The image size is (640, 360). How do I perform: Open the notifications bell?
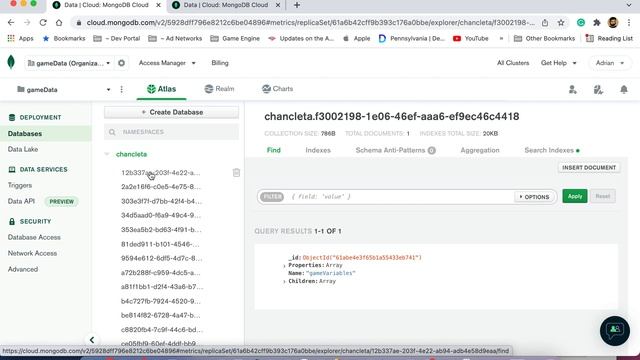pos(624,89)
